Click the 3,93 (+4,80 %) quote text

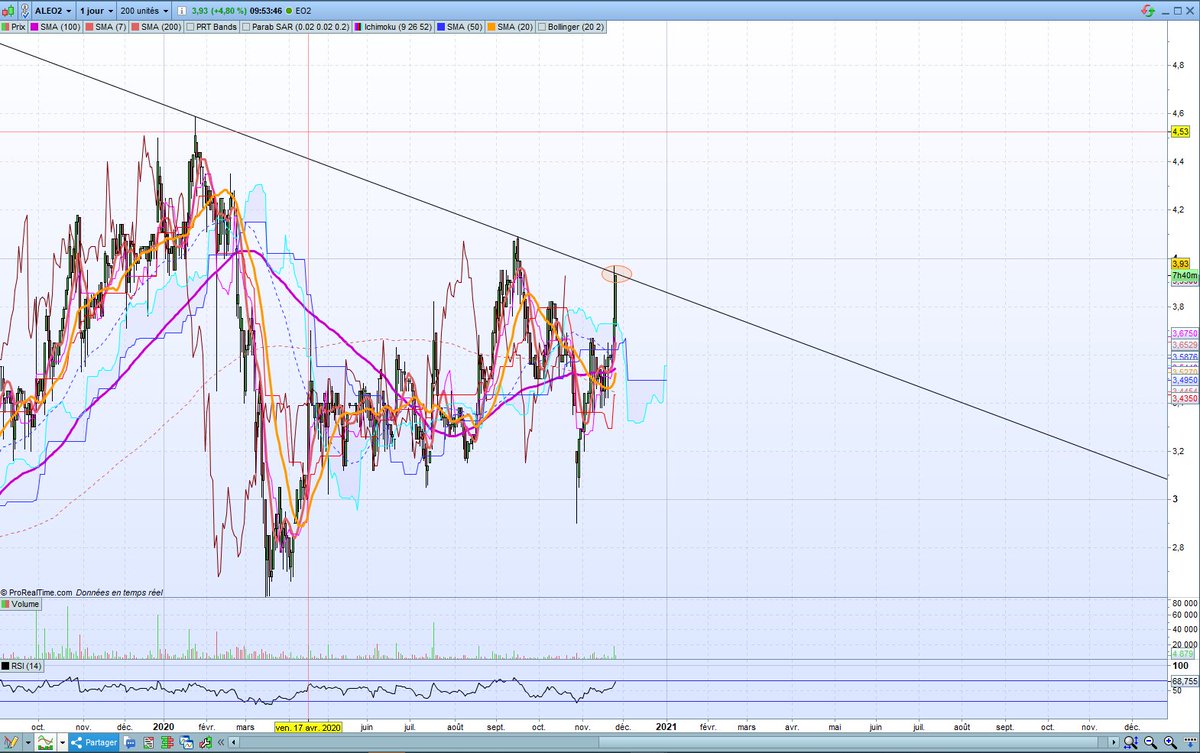[219, 11]
